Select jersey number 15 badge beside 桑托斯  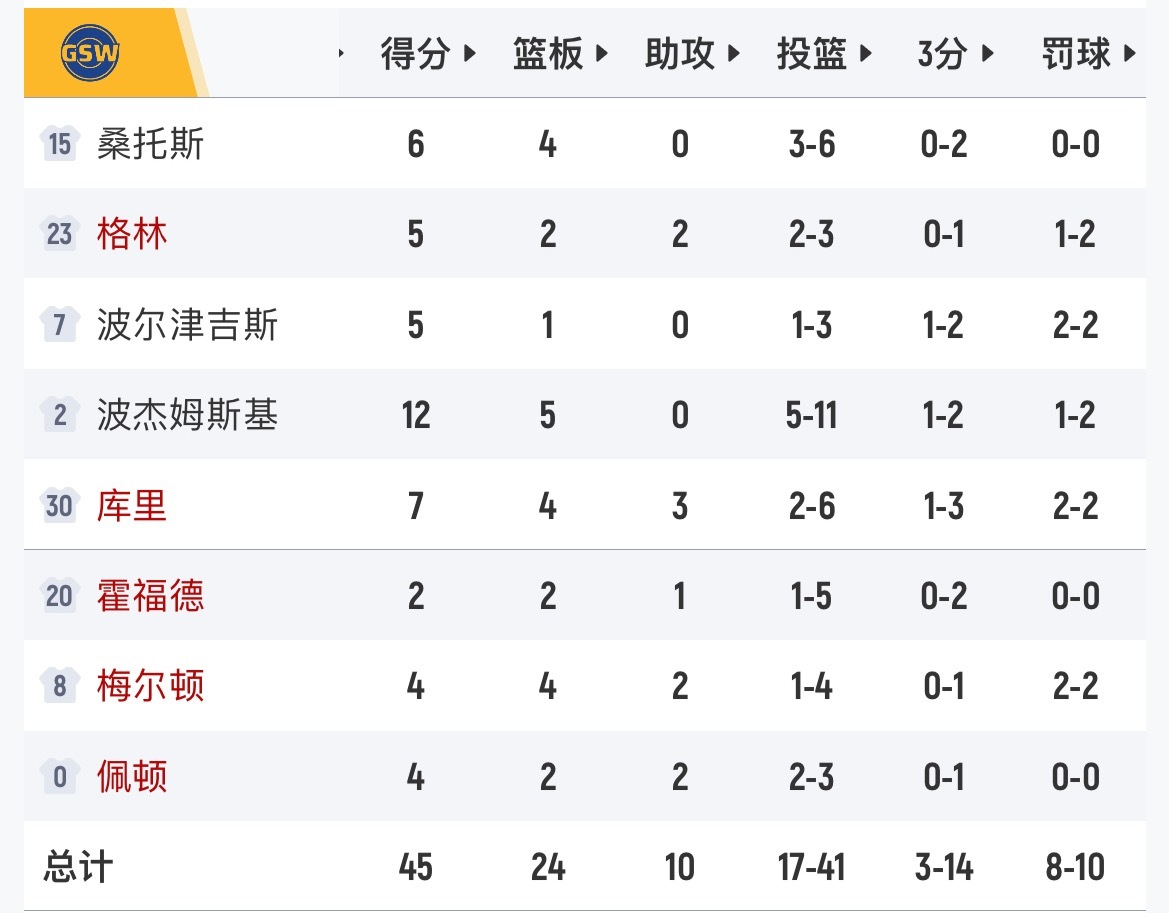coord(58,143)
